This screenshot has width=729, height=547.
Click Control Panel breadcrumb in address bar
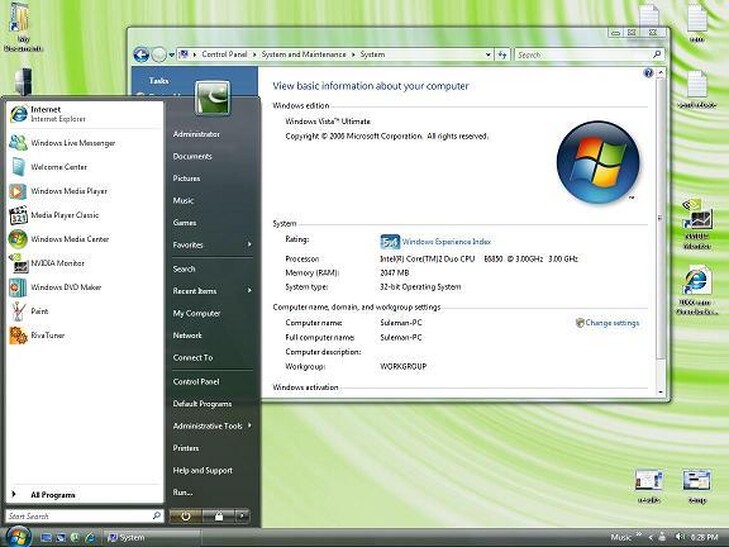click(224, 54)
